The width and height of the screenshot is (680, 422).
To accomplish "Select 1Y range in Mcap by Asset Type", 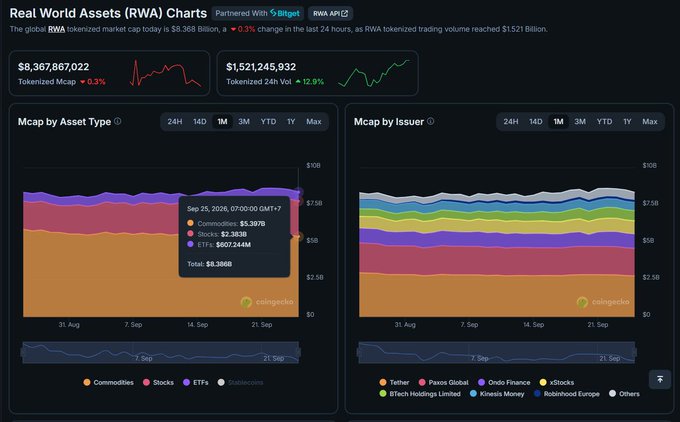I will [x=291, y=122].
